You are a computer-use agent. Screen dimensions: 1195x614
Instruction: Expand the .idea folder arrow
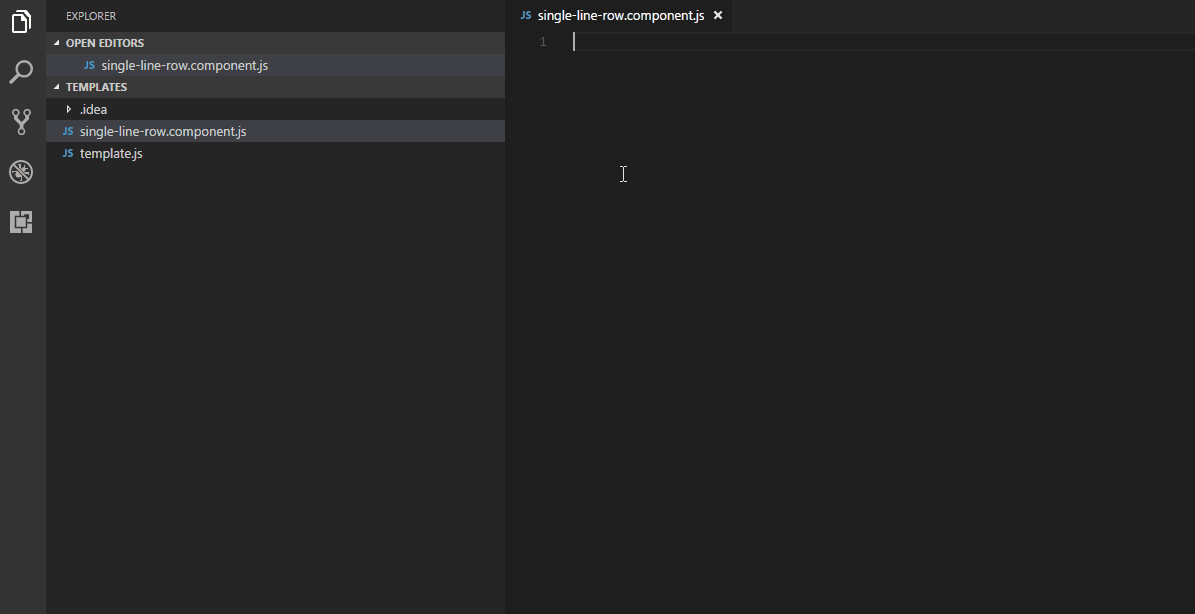pyautogui.click(x=68, y=109)
